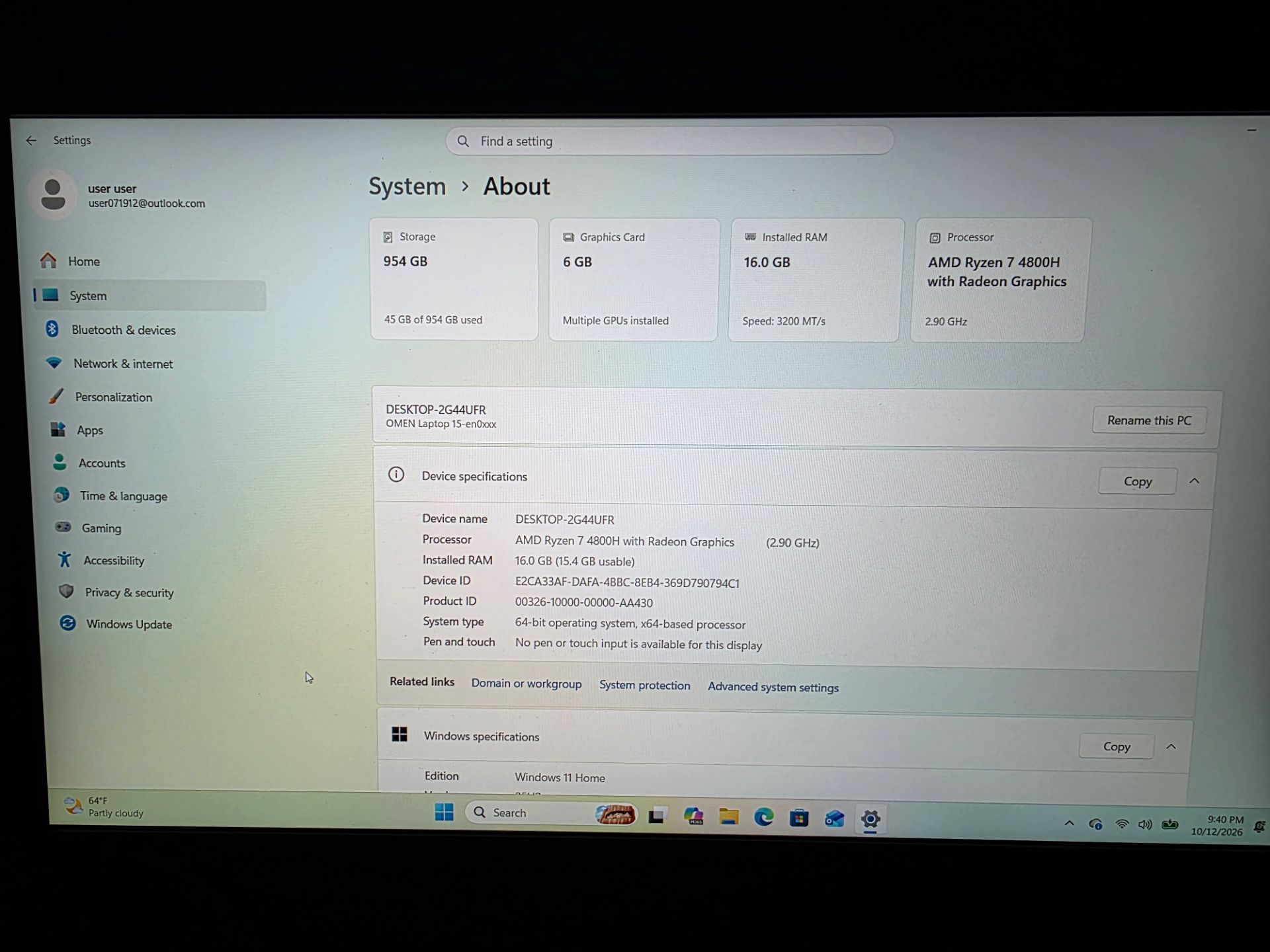Open the System protection link
Image resolution: width=1270 pixels, height=952 pixels.
(x=644, y=686)
